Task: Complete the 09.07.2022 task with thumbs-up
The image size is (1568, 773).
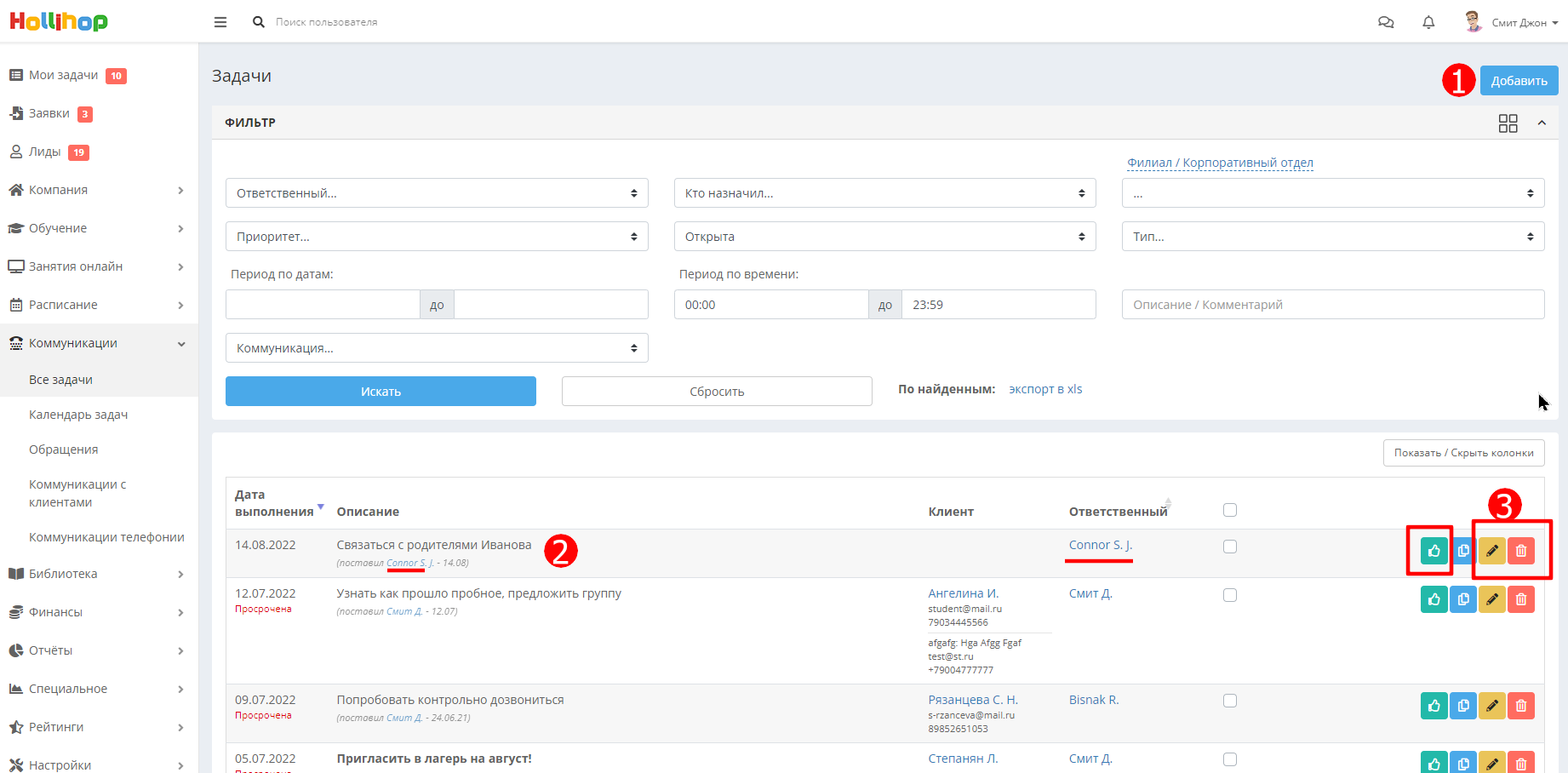Action: 1434,706
